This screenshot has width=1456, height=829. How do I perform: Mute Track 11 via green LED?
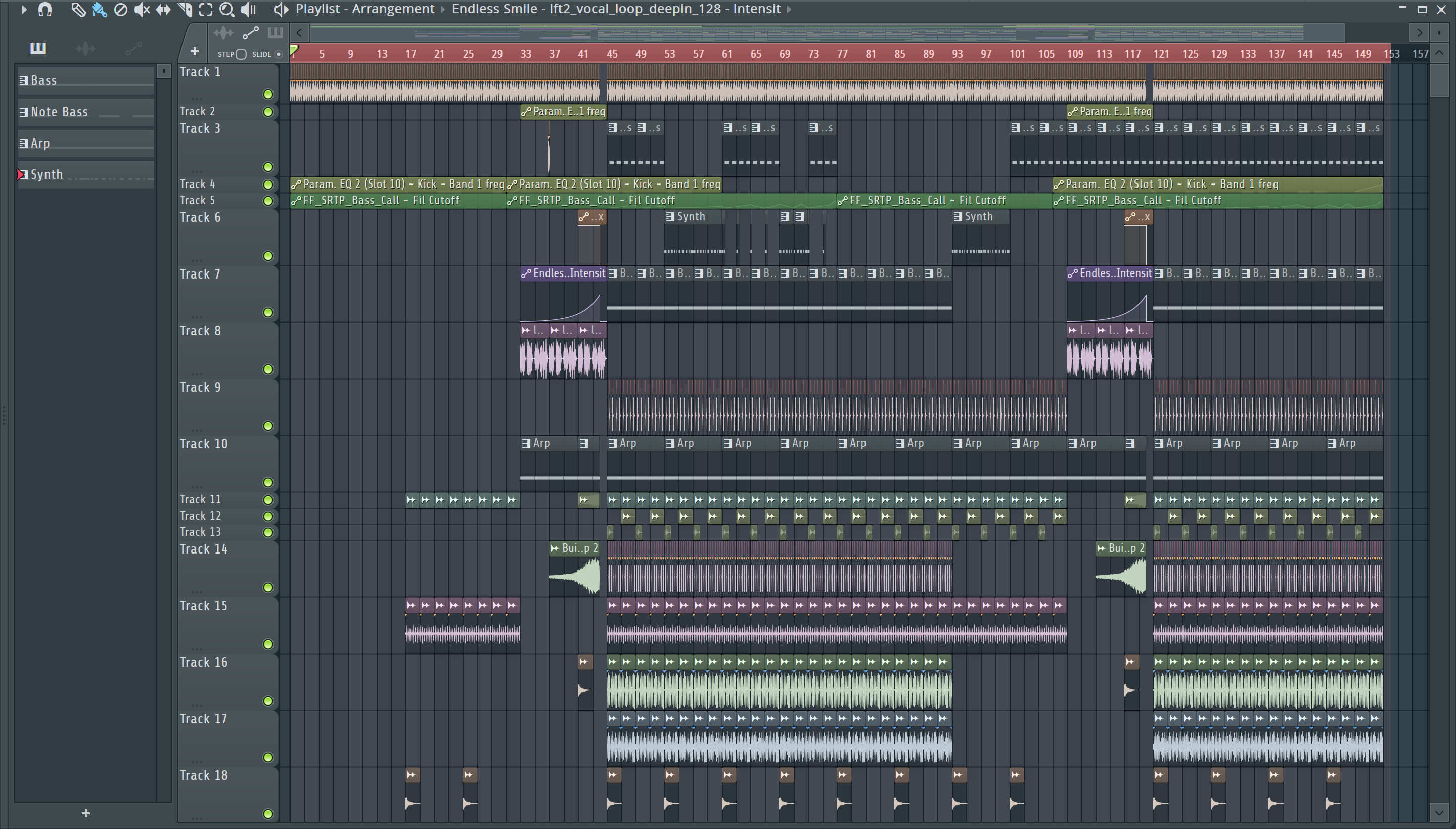tap(268, 500)
